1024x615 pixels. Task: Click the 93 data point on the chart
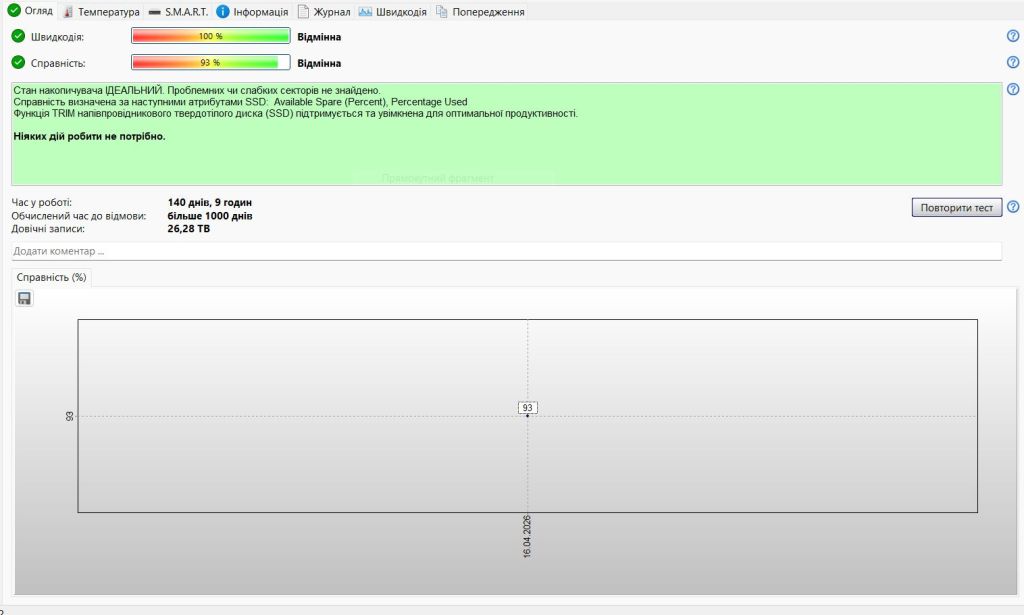click(528, 416)
